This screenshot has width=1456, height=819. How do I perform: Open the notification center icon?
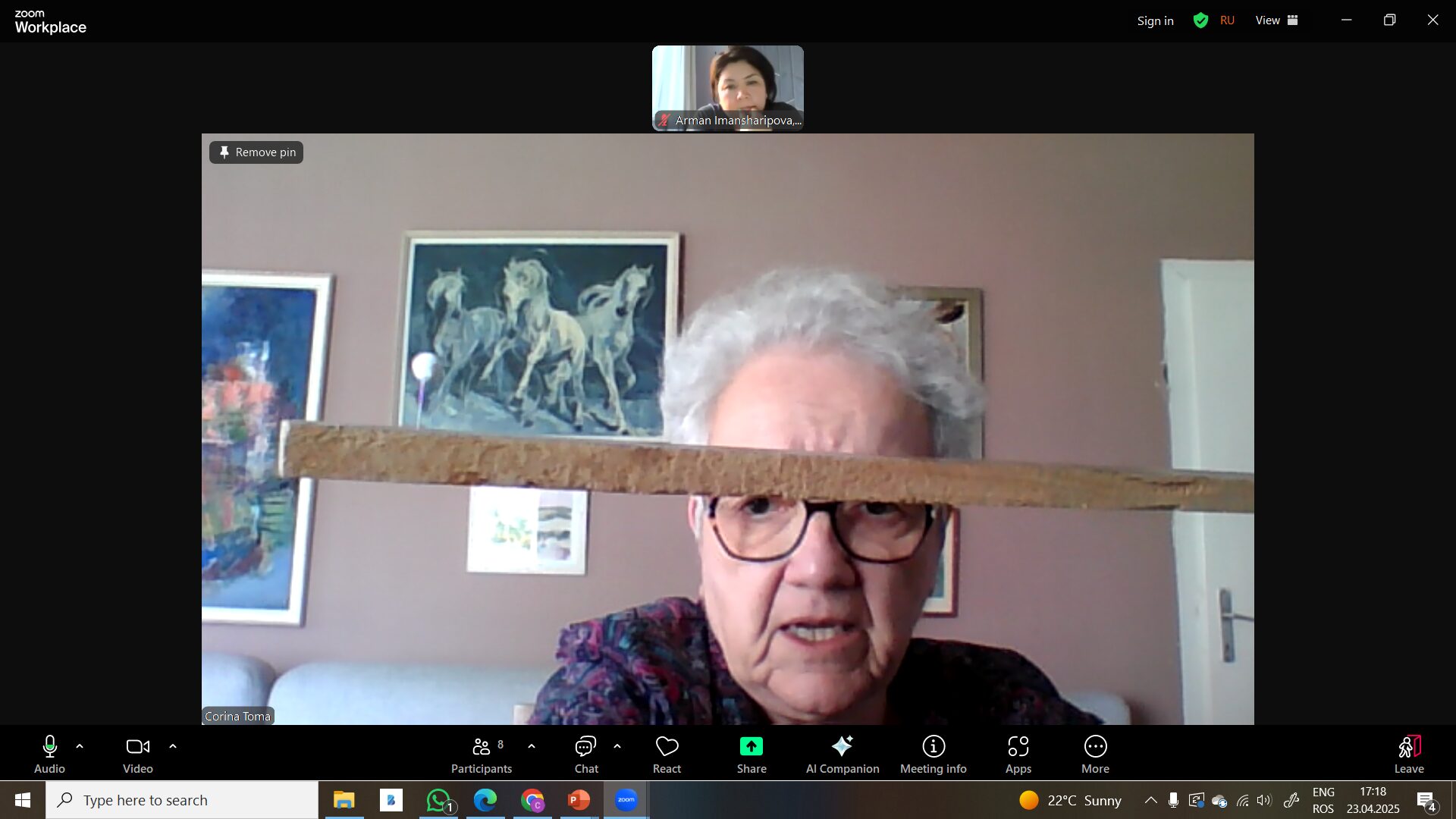[x=1426, y=801]
